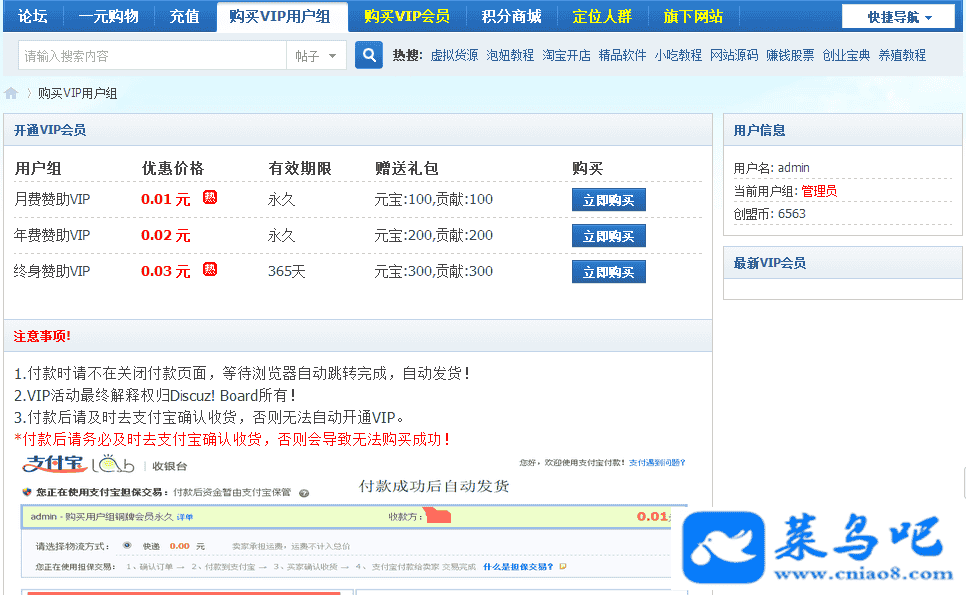Viewport: 966px width, 595px height.
Task: Click the 菜鸟吧 bird logo watermark
Action: click(x=723, y=547)
